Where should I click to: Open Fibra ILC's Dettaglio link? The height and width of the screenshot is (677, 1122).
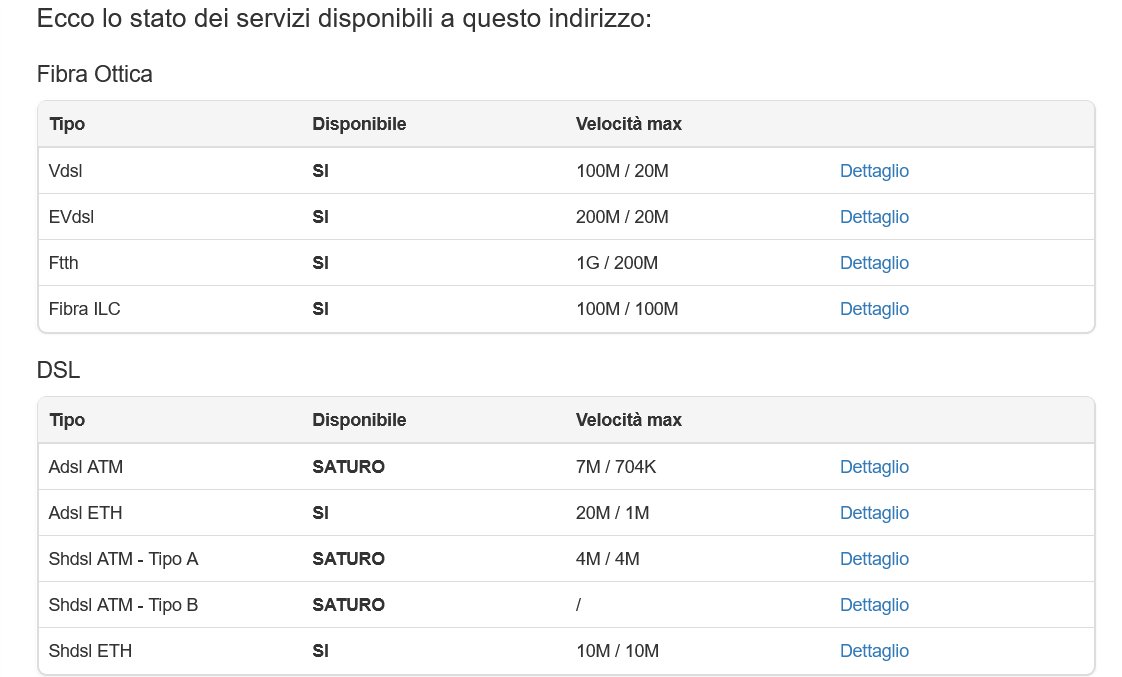874,309
